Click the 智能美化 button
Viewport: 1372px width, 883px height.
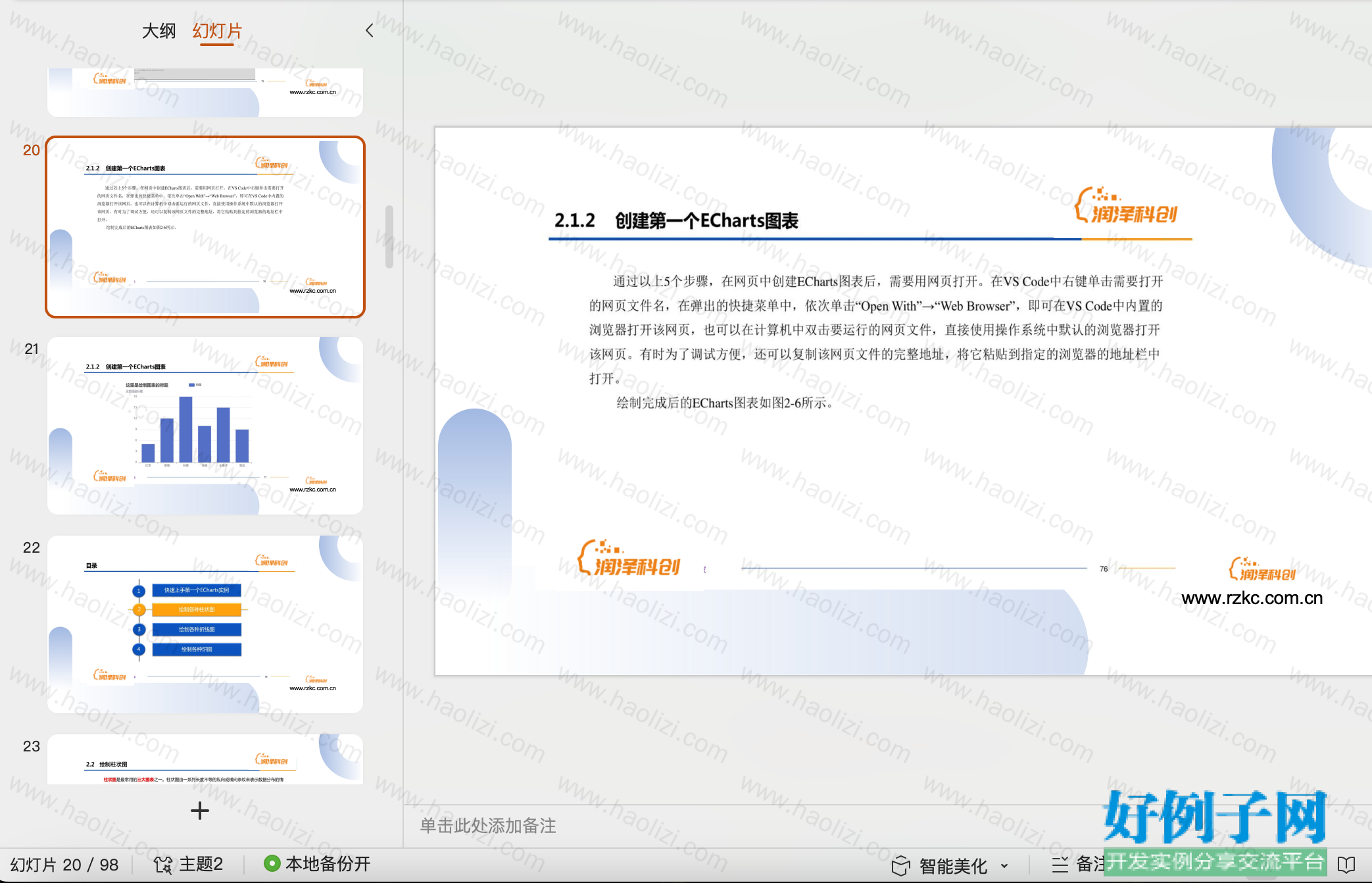coord(953,866)
